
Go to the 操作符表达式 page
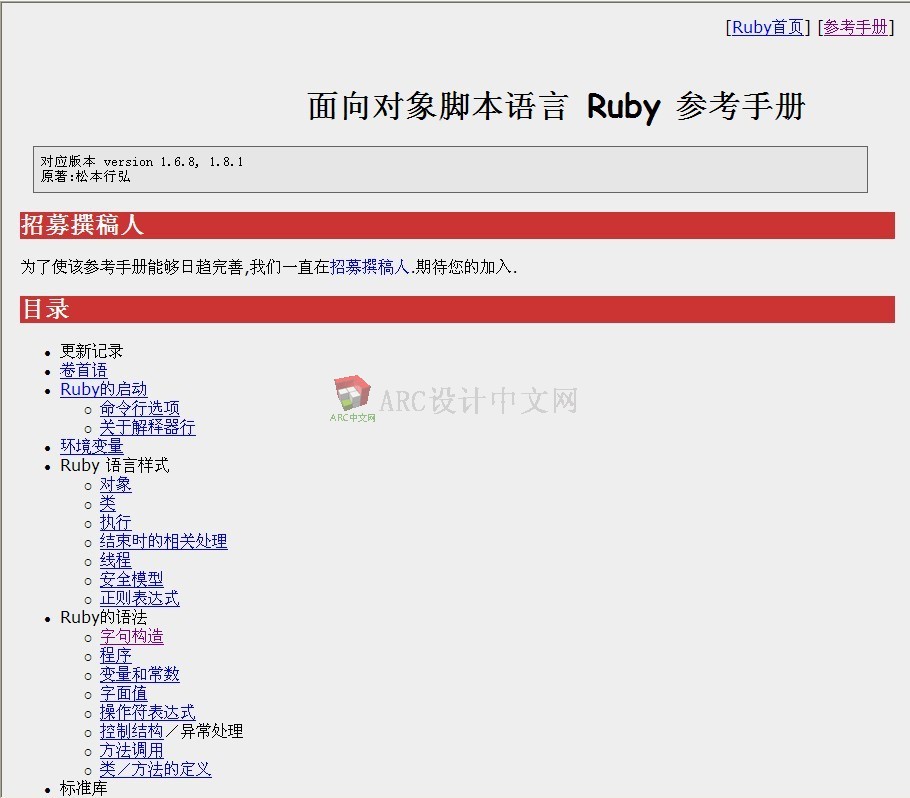pyautogui.click(x=147, y=713)
